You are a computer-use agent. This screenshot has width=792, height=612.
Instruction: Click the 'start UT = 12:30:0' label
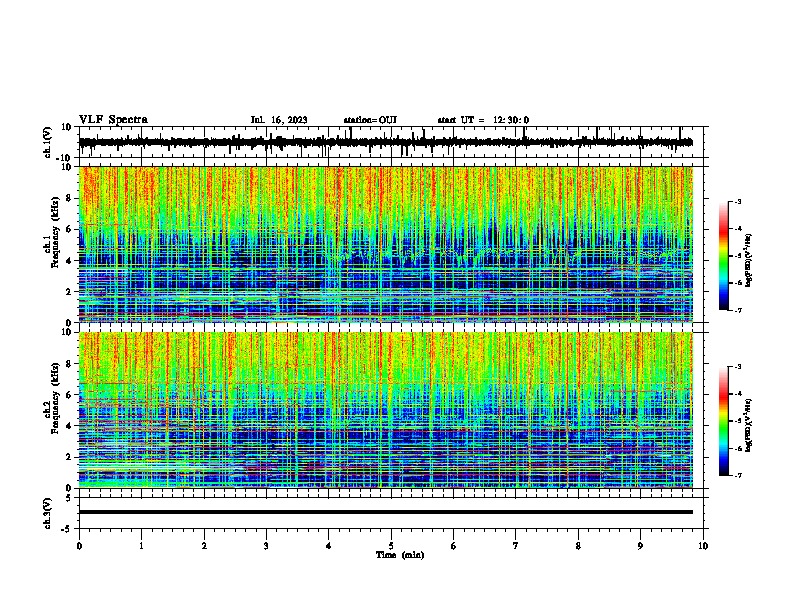483,120
